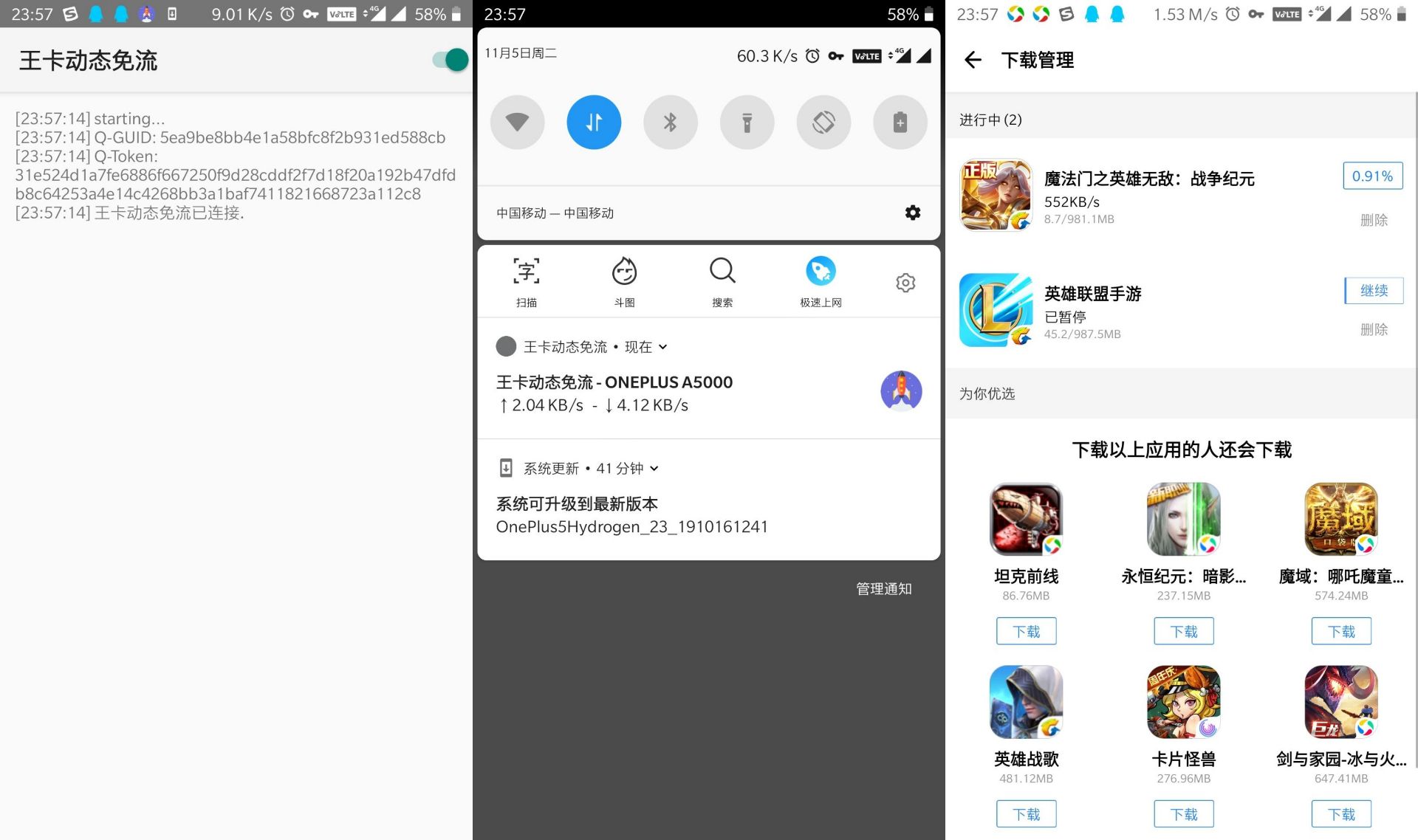Expand the 系统更新 notification dropdown
1418x840 pixels.
pos(648,468)
